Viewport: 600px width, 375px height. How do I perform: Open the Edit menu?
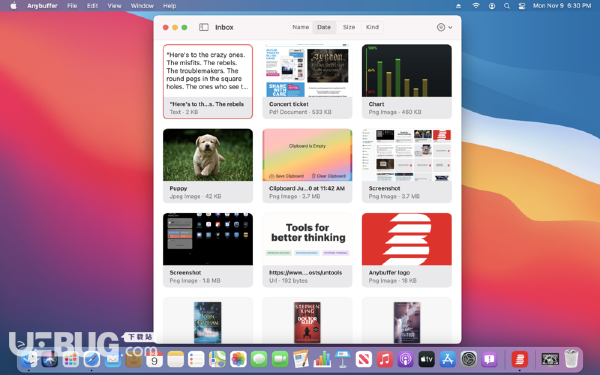92,6
